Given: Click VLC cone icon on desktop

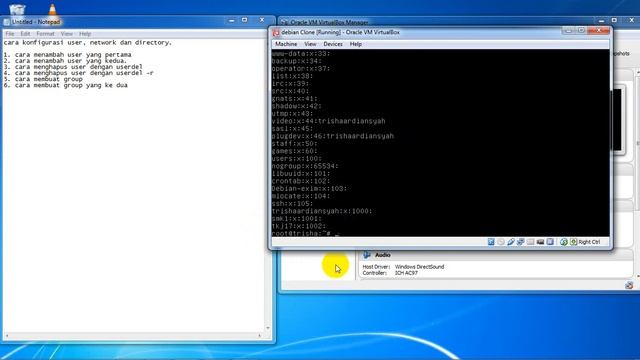Looking at the screenshot, I should [x=52, y=9].
